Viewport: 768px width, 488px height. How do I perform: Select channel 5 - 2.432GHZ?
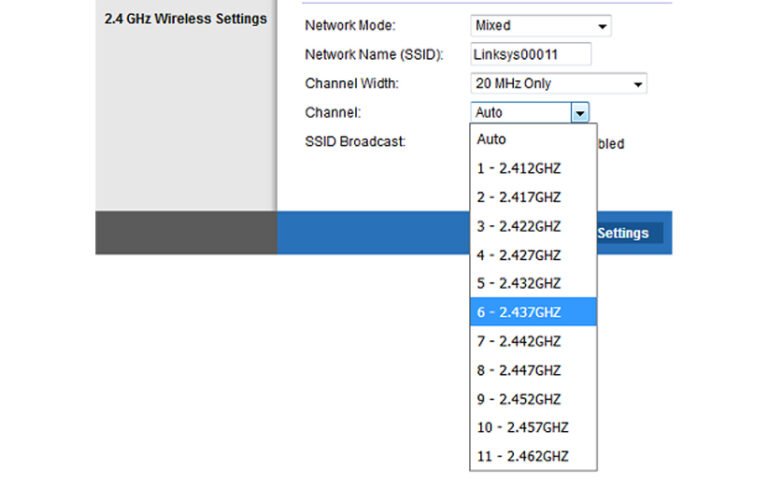click(x=533, y=283)
